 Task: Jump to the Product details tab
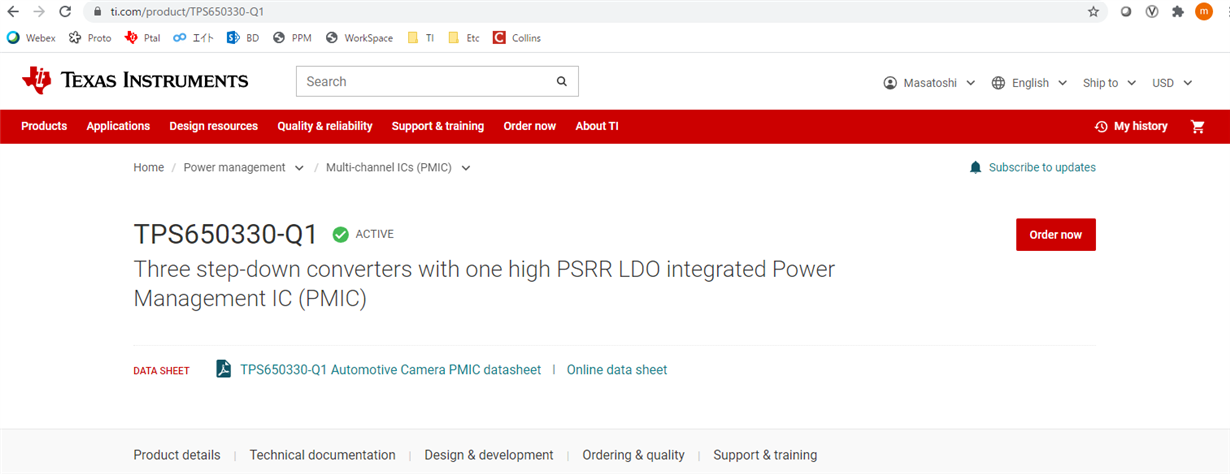click(177, 455)
